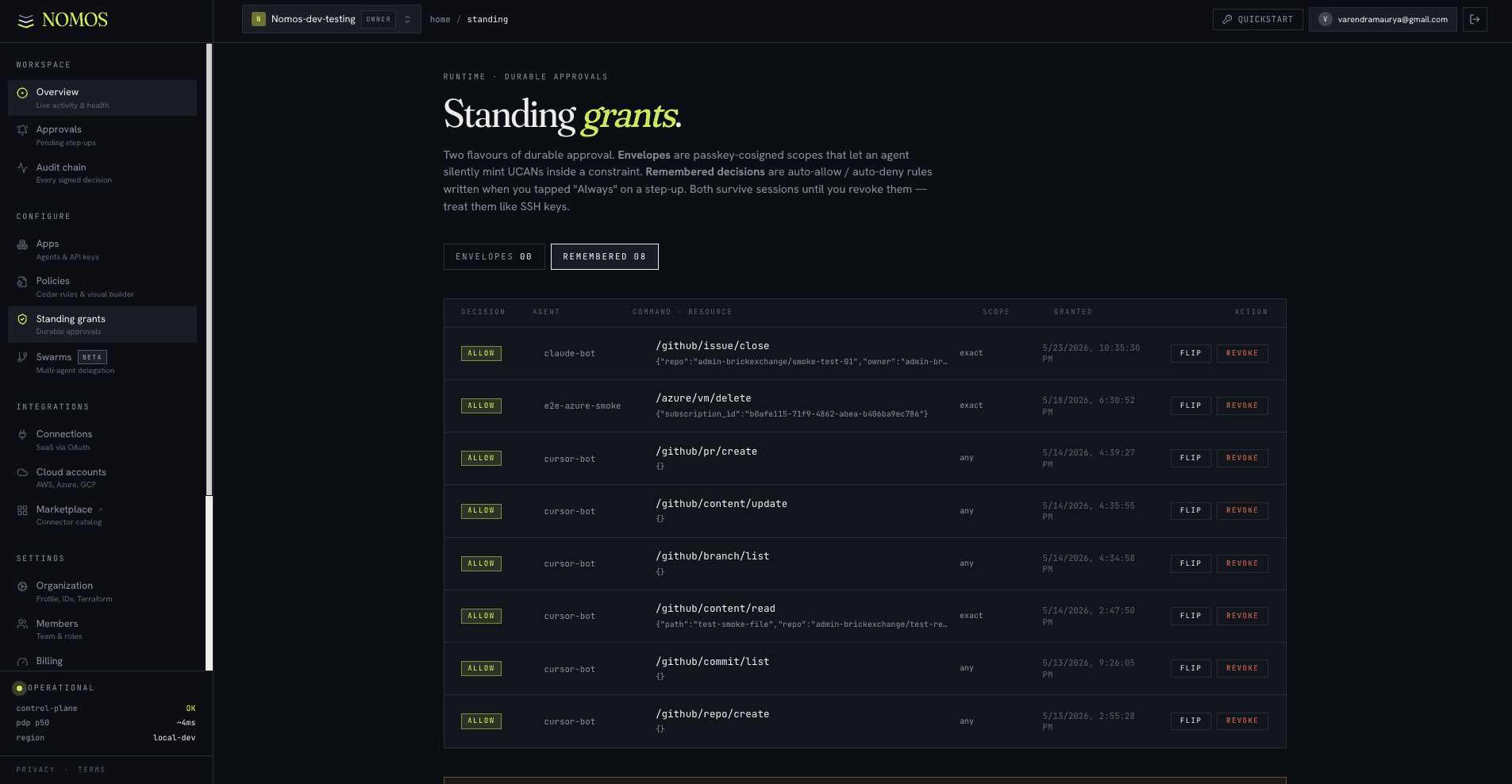Click the Quickstart key icon

point(1227,19)
